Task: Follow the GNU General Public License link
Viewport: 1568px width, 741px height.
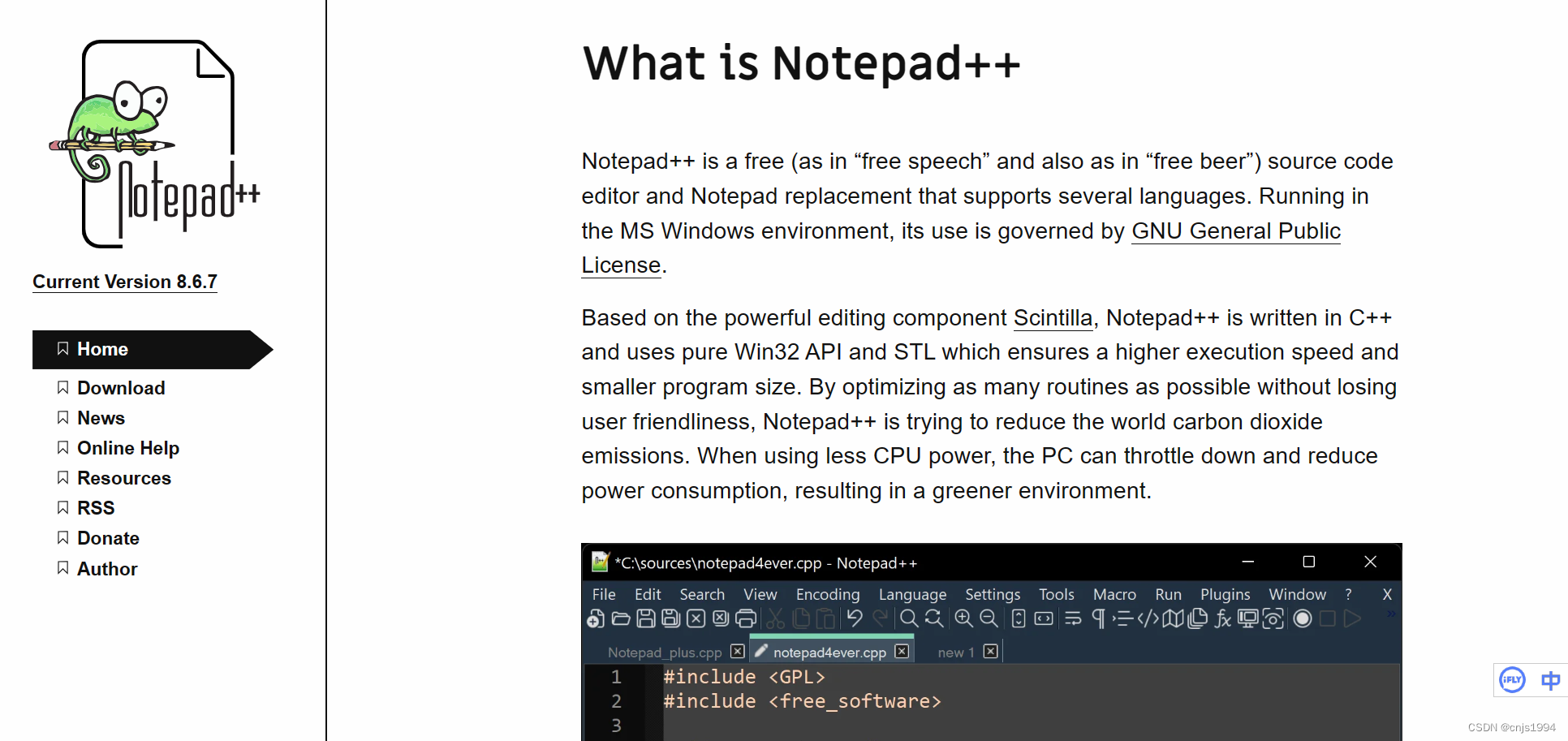Action: click(1235, 230)
